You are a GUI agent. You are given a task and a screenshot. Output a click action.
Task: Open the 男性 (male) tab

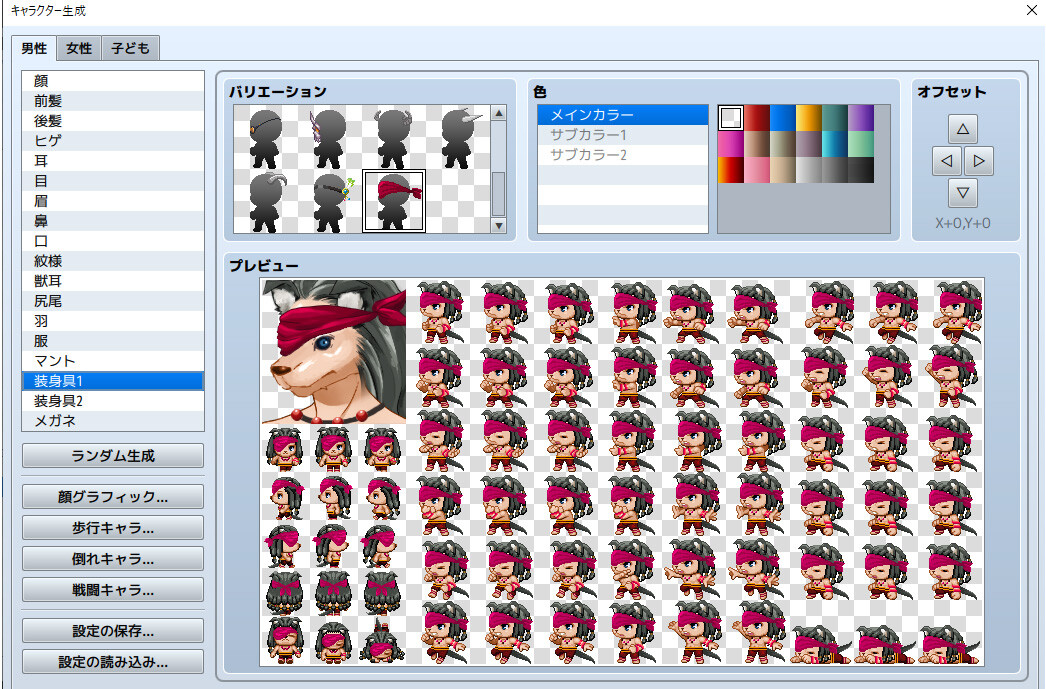pos(33,47)
